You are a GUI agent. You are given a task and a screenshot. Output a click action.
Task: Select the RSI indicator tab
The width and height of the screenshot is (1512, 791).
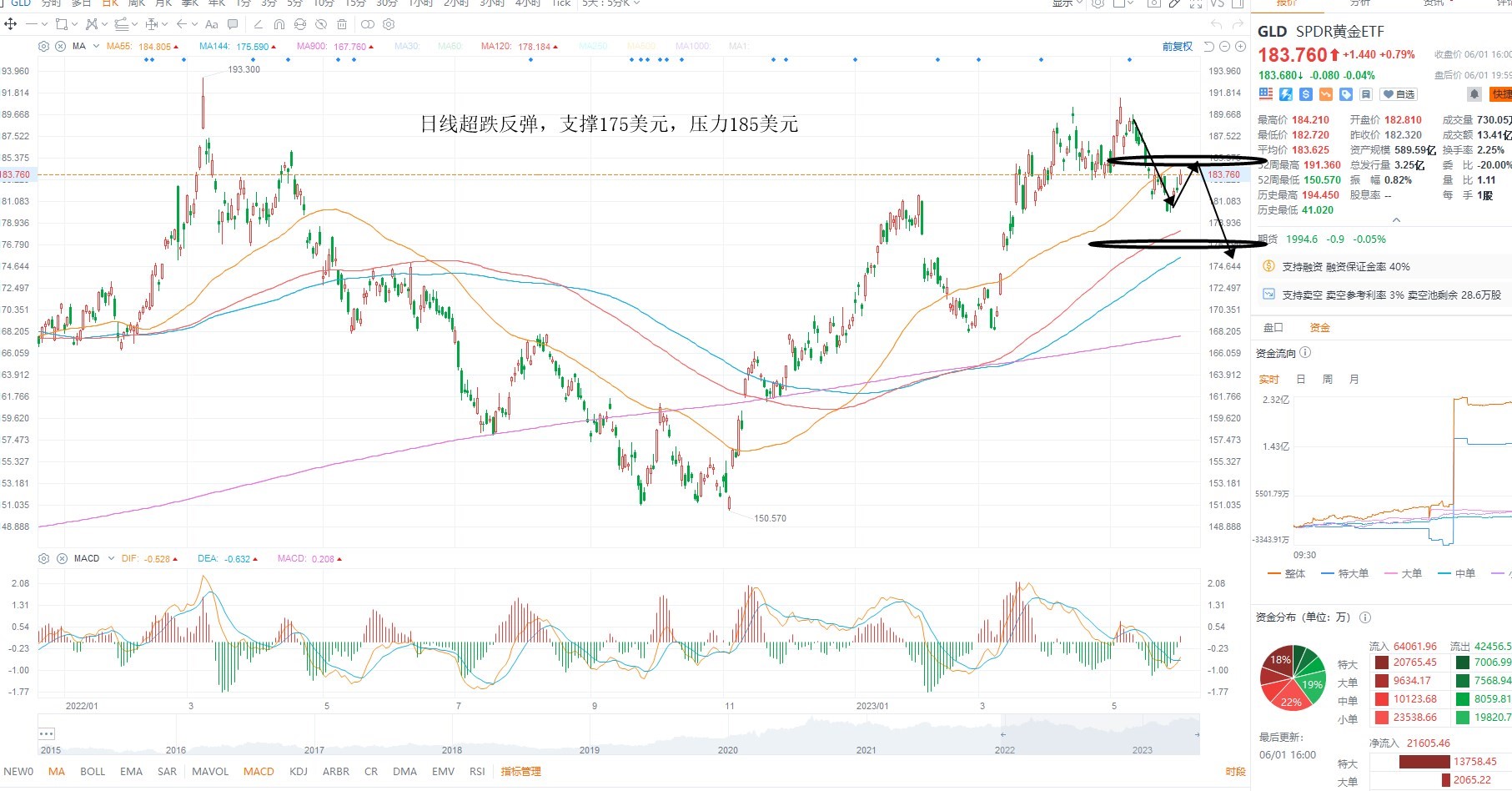477,772
